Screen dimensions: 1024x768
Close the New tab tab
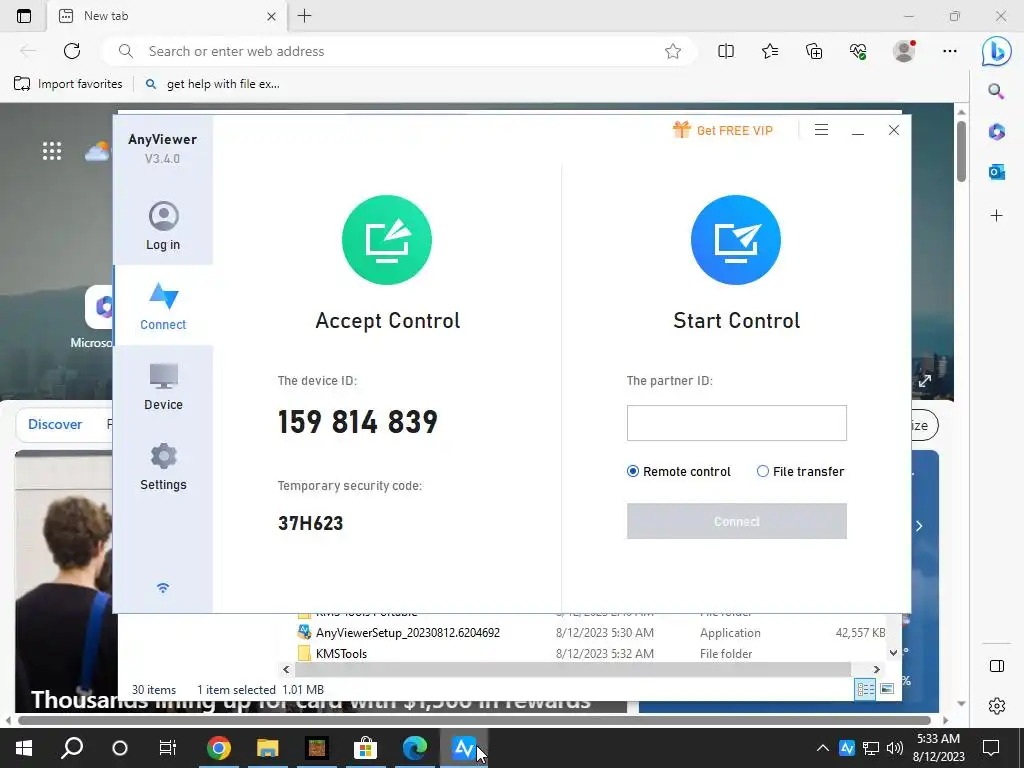coord(272,16)
